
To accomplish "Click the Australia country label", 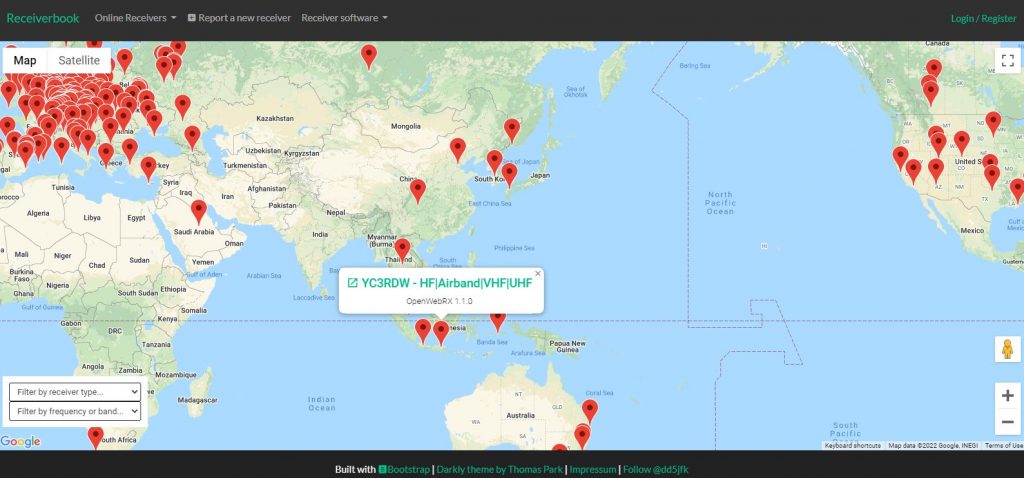I will pos(520,415).
